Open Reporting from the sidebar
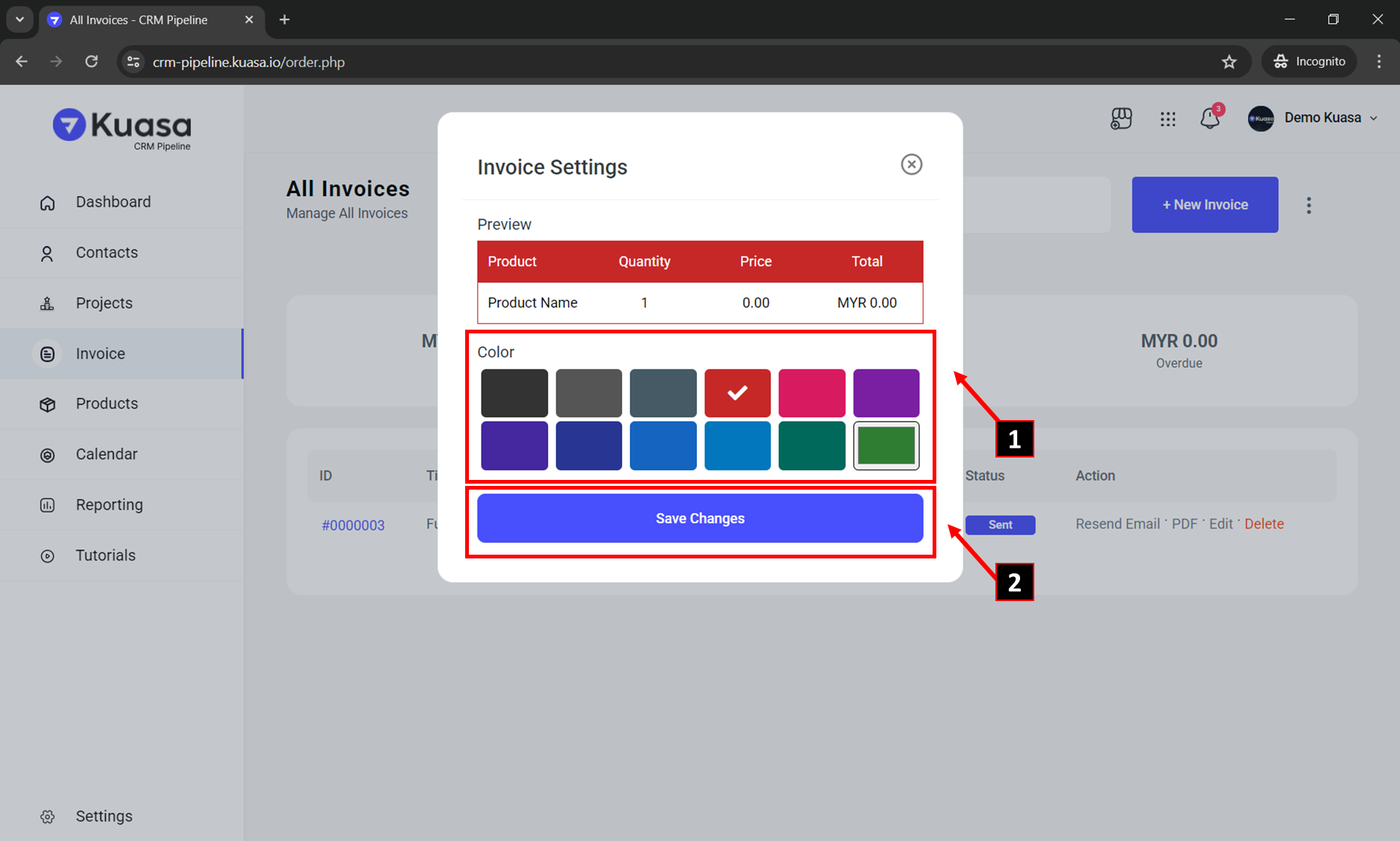1400x841 pixels. coord(109,505)
